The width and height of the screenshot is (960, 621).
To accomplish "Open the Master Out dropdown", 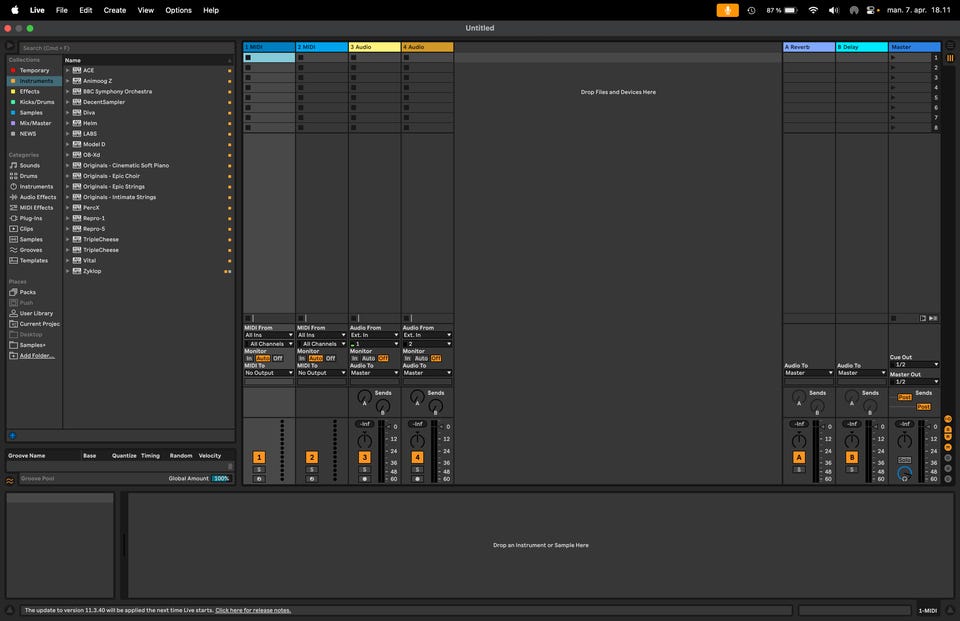I will click(x=914, y=381).
